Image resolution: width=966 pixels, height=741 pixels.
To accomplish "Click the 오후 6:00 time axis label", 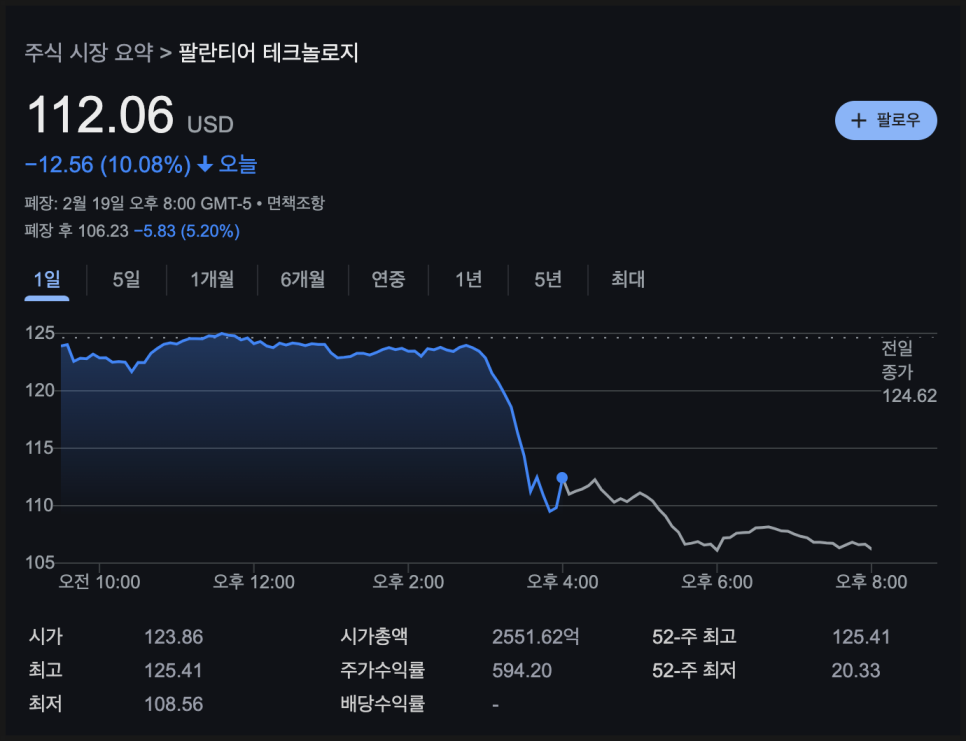I will [716, 581].
